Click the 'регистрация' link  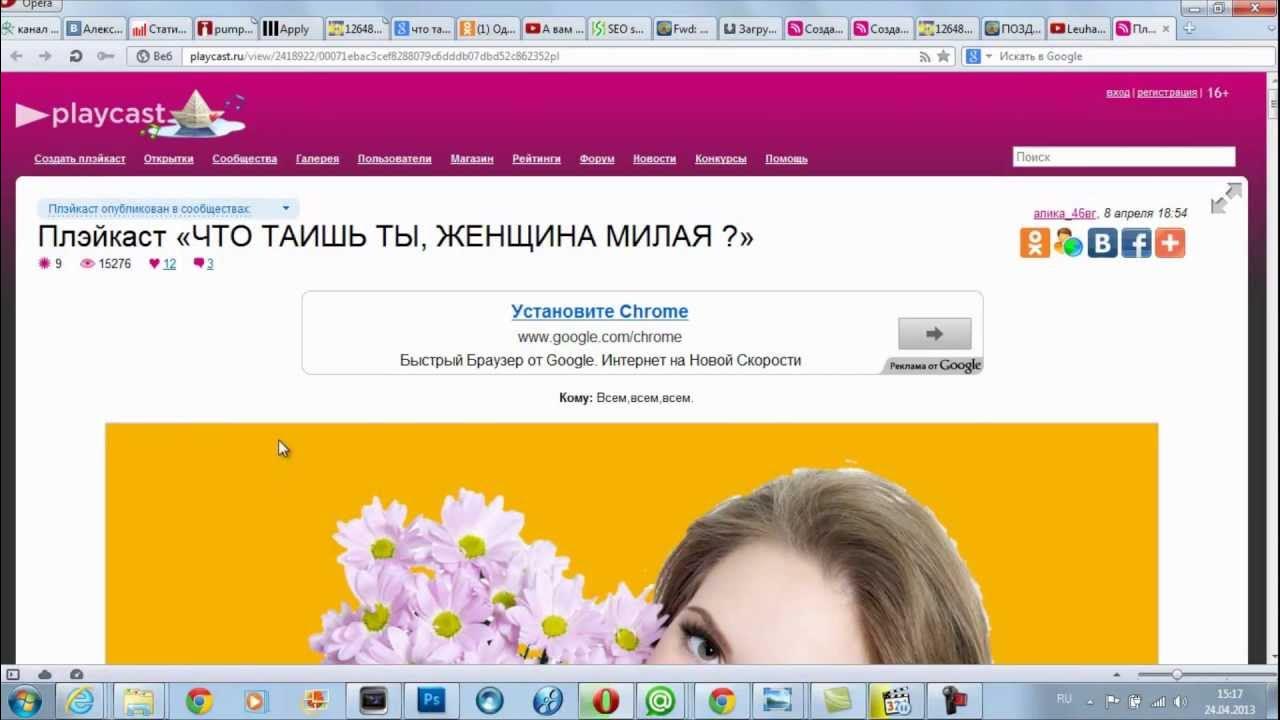[x=1167, y=93]
